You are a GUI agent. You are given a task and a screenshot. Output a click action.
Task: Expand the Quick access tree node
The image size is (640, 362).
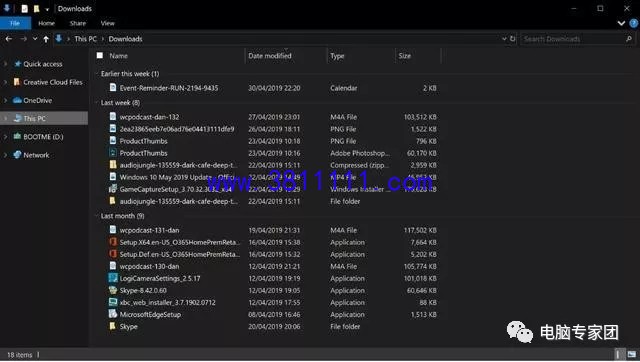point(5,64)
